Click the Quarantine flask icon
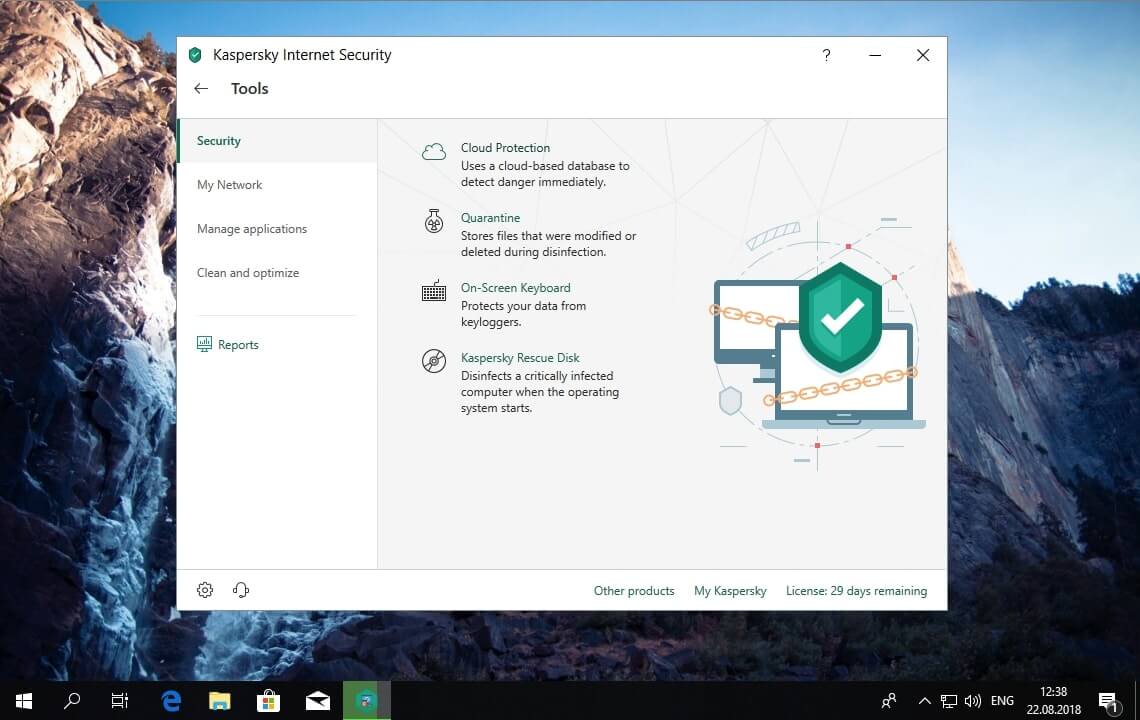 click(434, 221)
